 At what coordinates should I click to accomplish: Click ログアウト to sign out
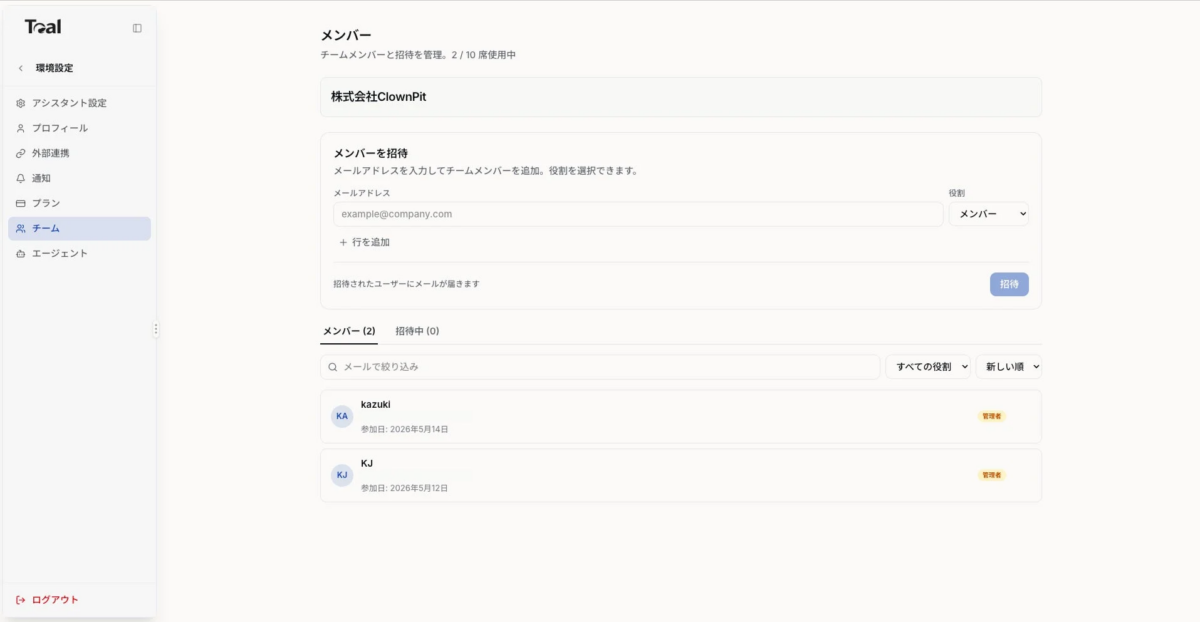(x=47, y=600)
